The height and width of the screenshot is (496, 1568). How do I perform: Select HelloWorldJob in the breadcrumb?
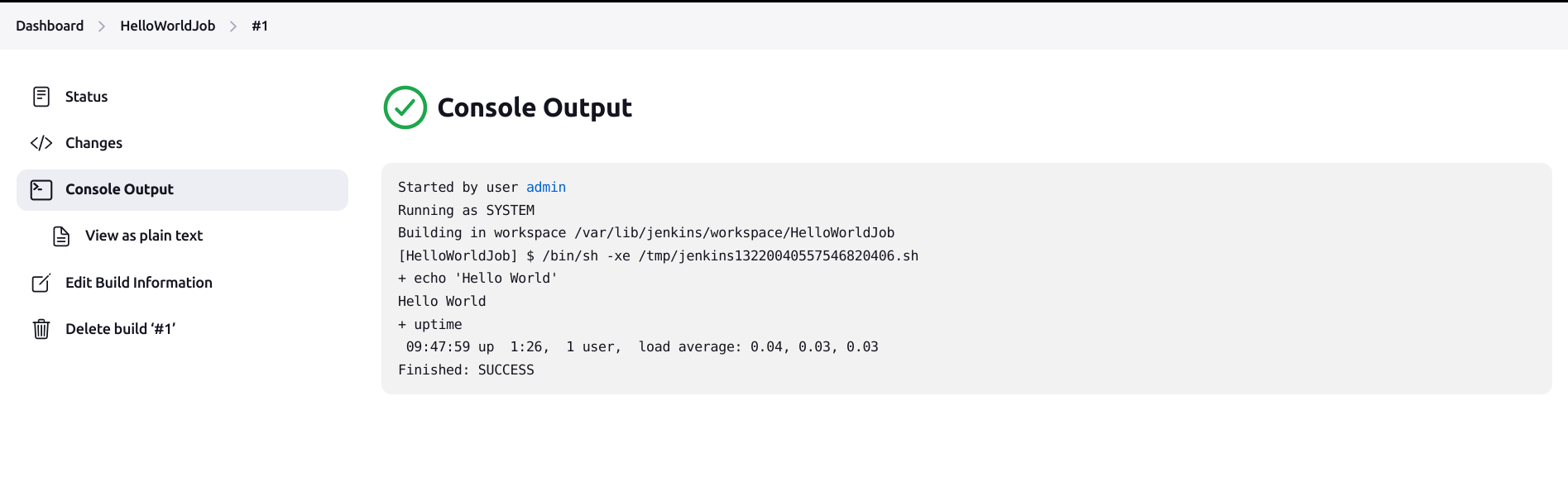click(x=166, y=26)
